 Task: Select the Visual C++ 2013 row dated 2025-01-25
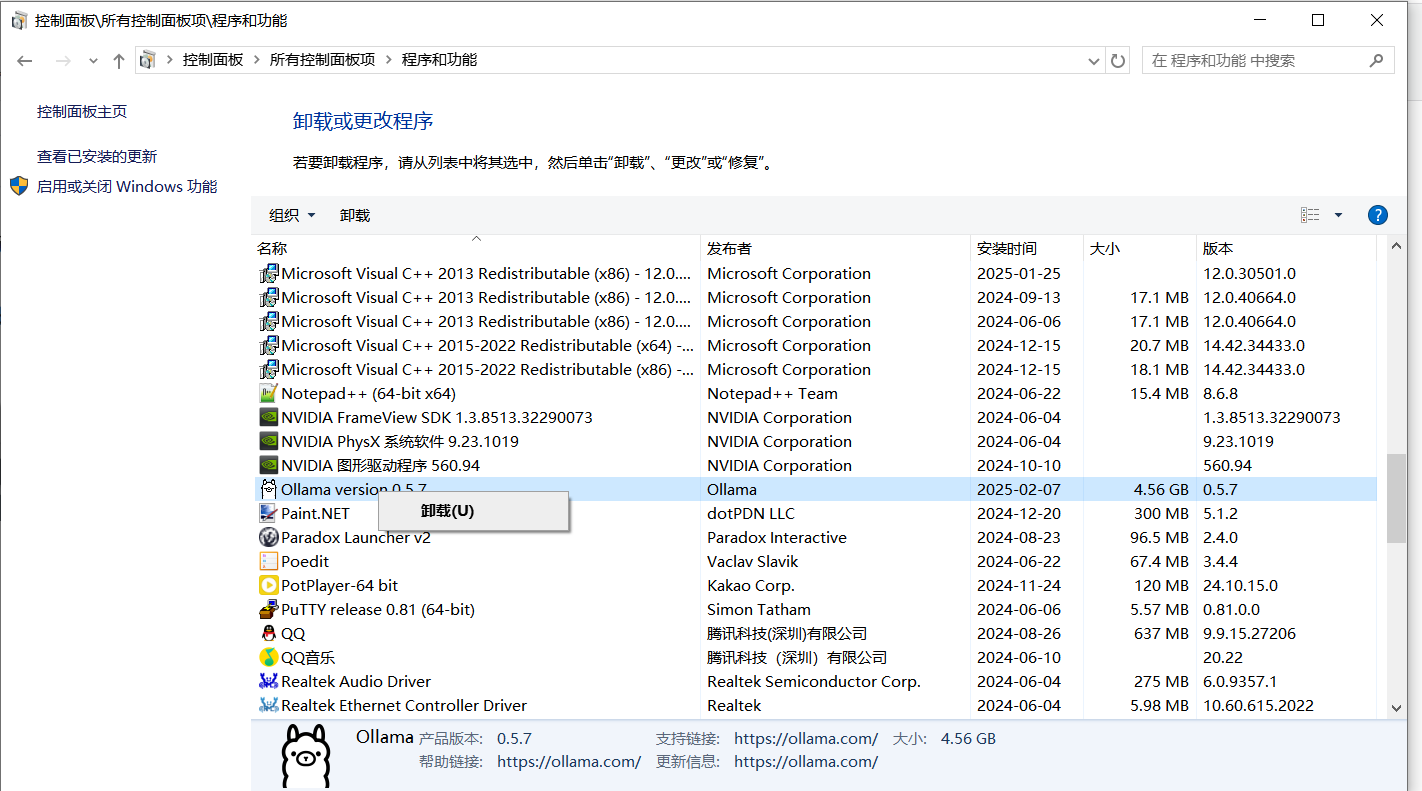pos(814,274)
